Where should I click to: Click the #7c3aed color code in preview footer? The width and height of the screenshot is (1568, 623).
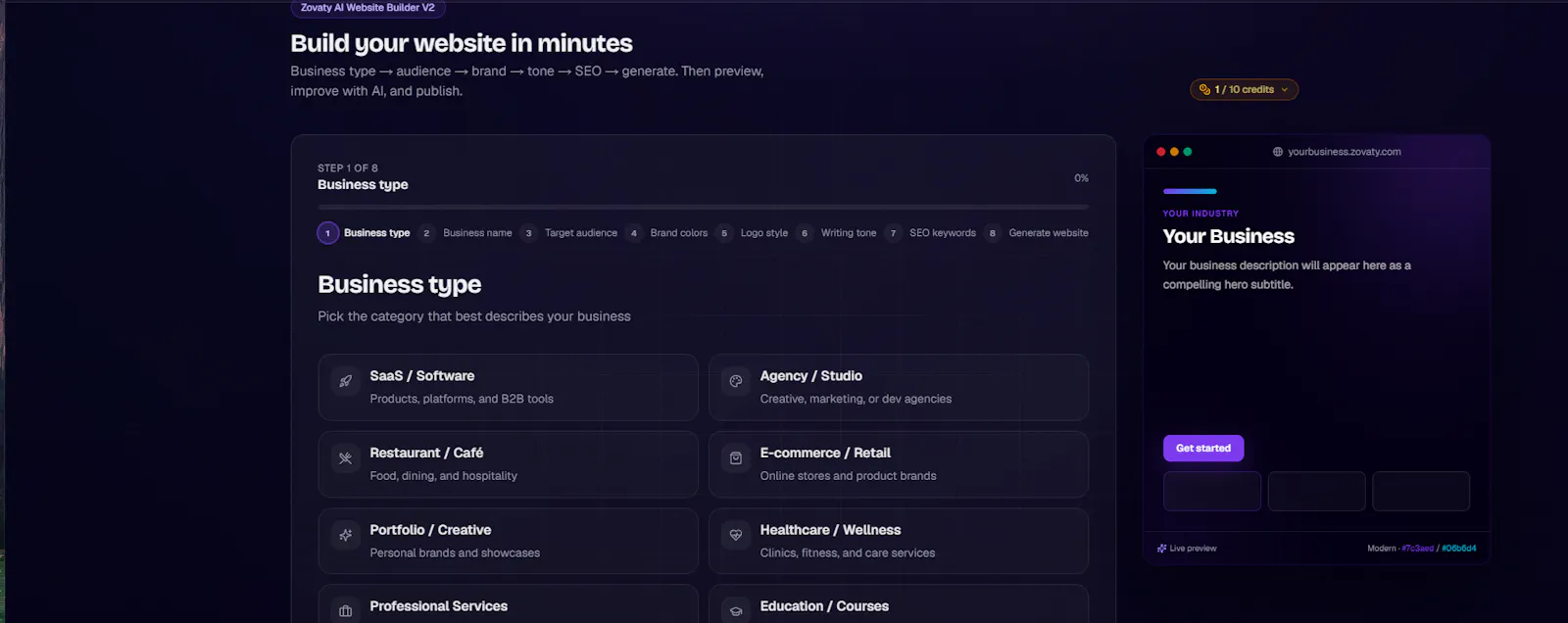click(1417, 549)
